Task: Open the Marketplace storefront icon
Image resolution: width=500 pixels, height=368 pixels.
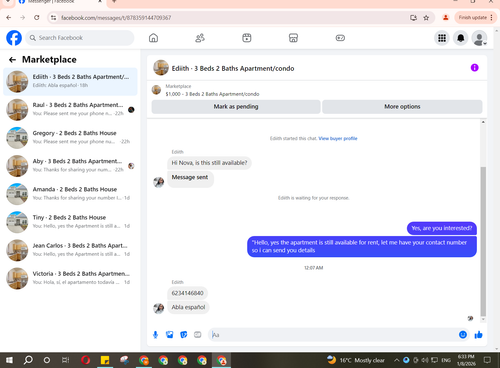Action: click(293, 38)
